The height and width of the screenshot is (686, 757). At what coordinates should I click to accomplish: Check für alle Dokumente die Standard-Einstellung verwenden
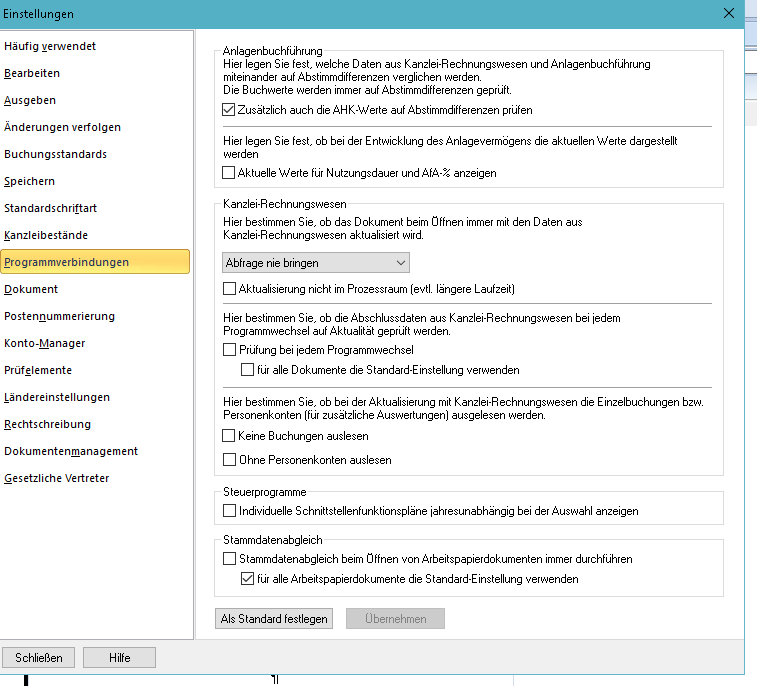click(247, 370)
